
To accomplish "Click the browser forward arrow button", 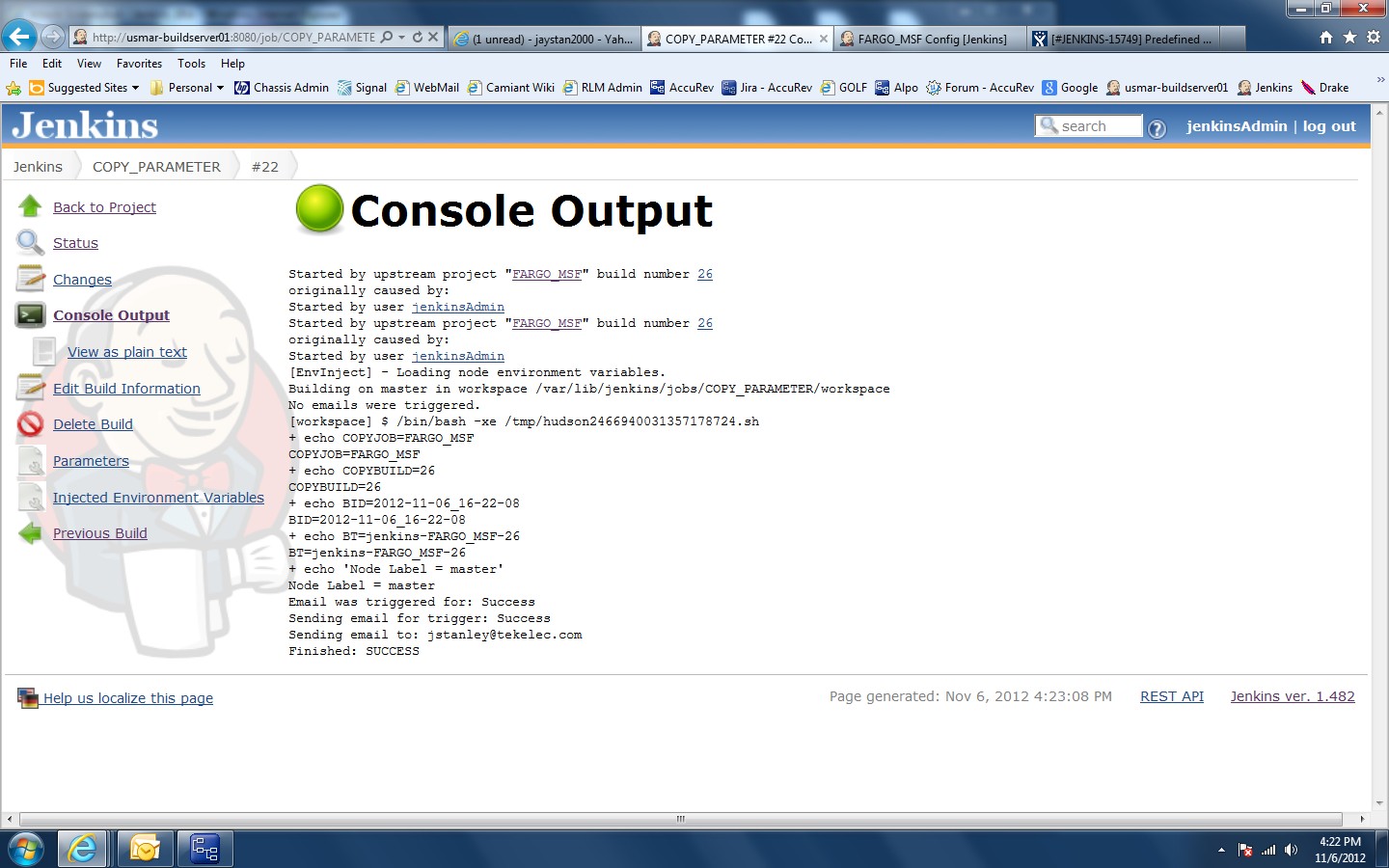I will [53, 37].
